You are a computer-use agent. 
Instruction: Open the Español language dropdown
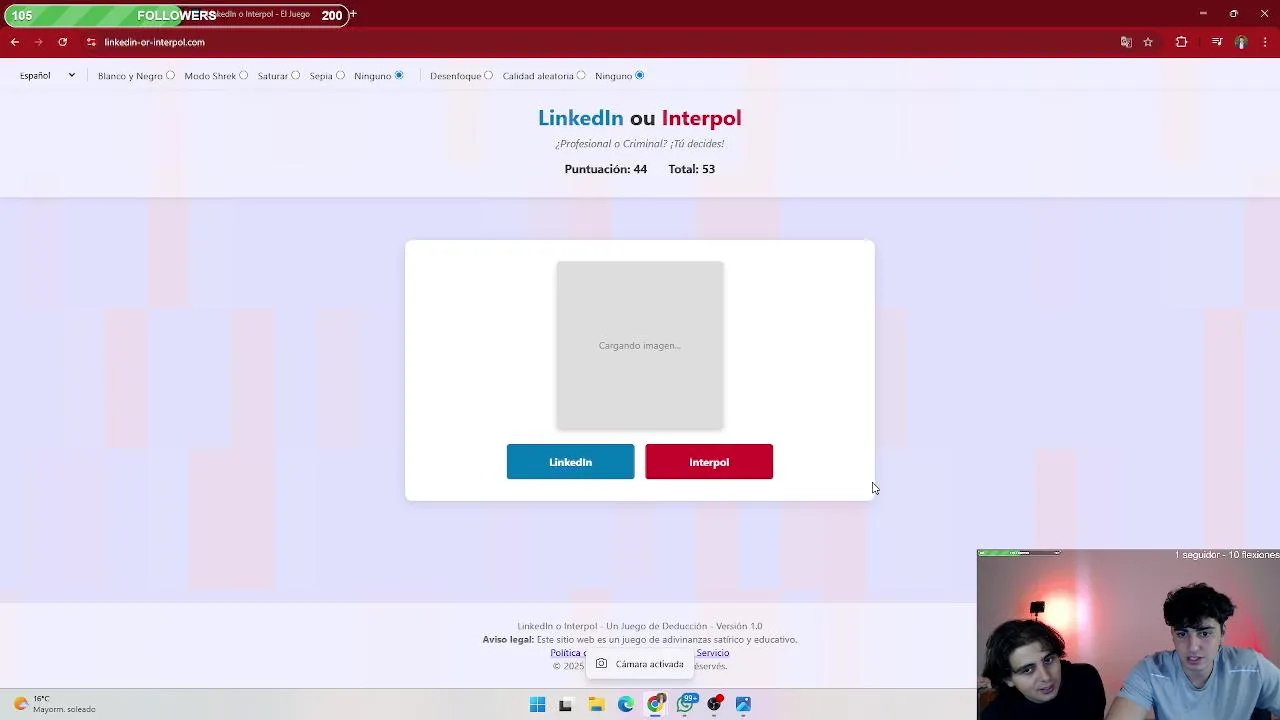pyautogui.click(x=47, y=75)
